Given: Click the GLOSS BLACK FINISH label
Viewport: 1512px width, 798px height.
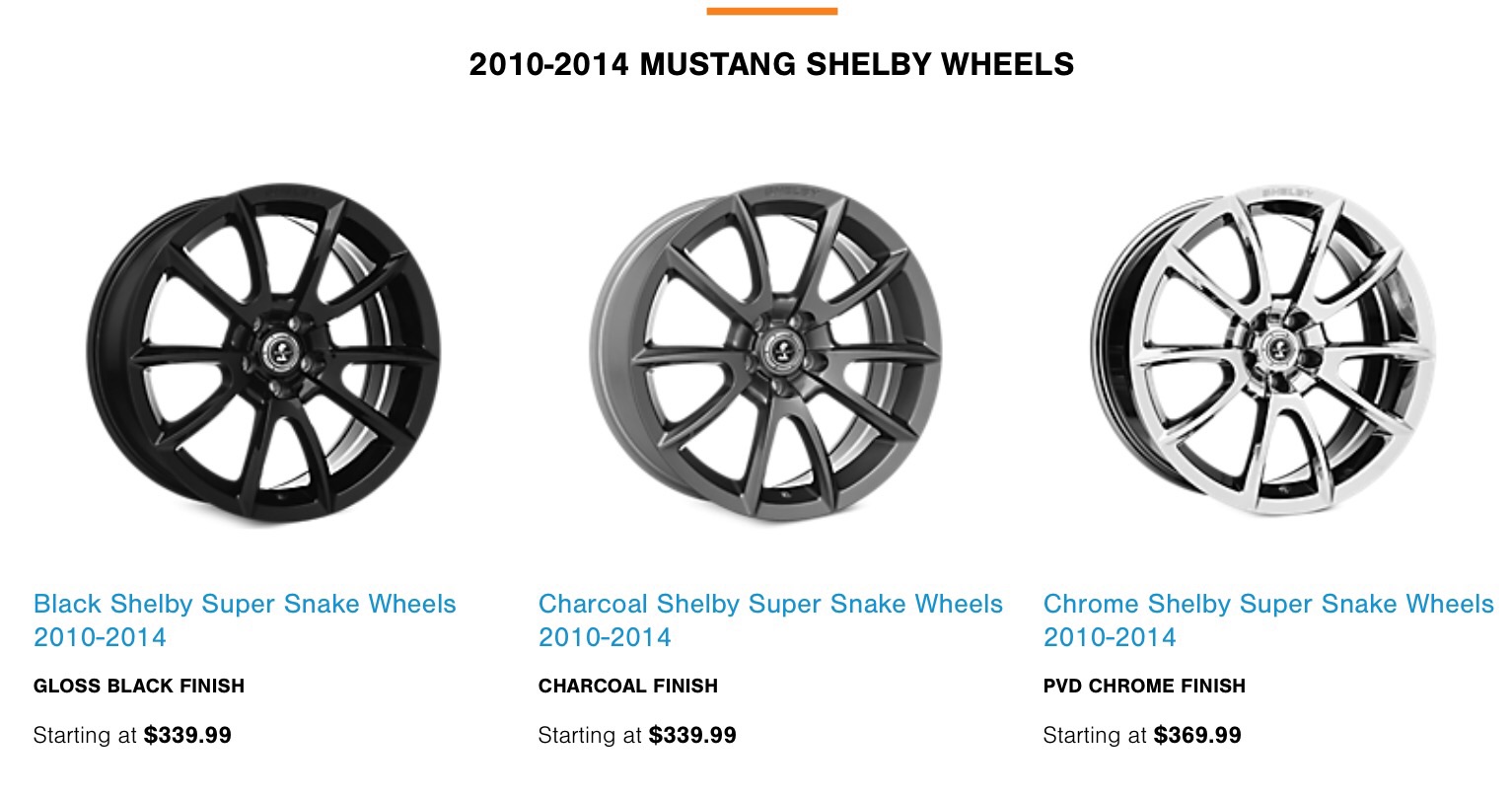Looking at the screenshot, I should [139, 686].
